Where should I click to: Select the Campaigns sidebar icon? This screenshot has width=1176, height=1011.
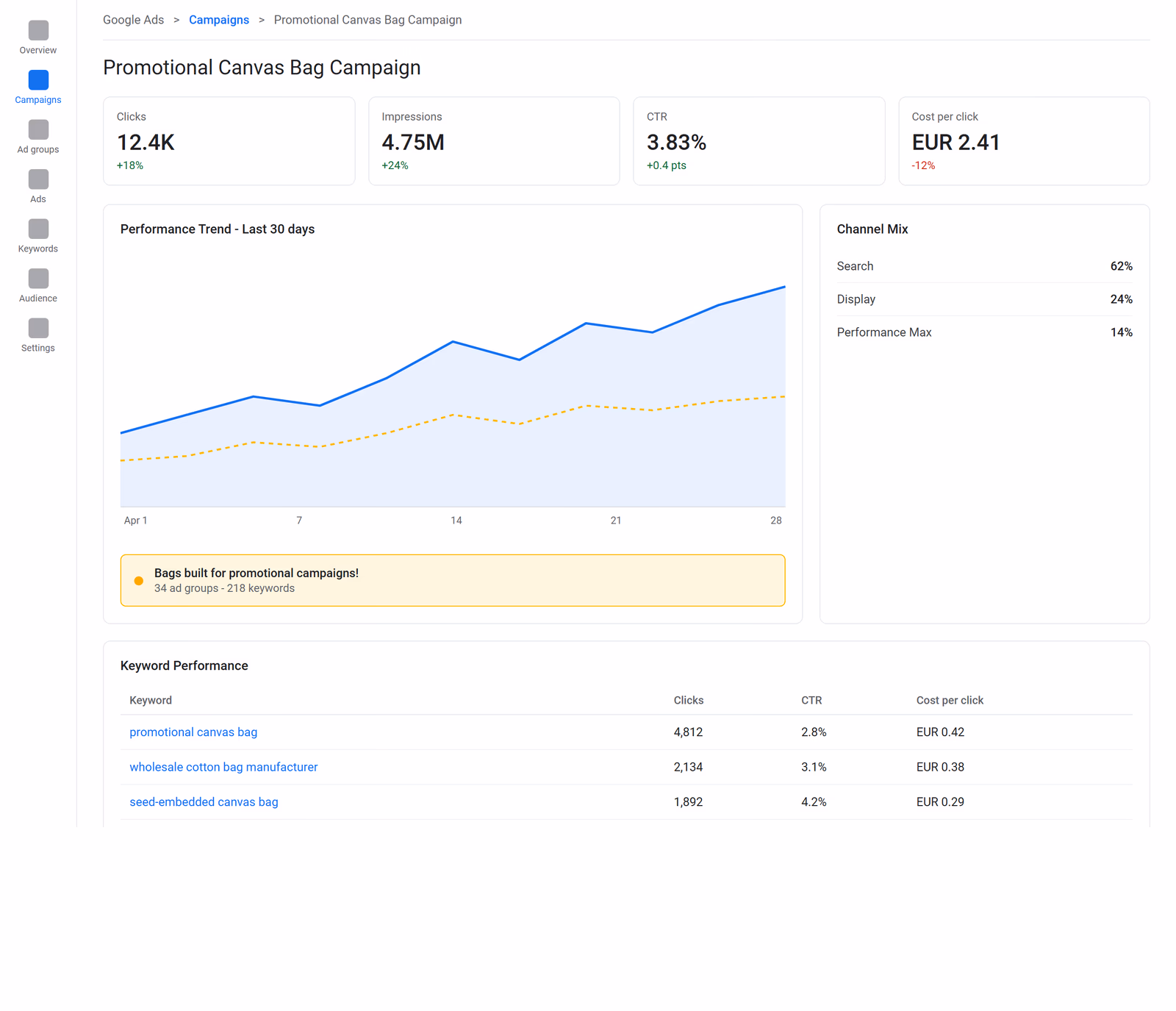click(38, 79)
